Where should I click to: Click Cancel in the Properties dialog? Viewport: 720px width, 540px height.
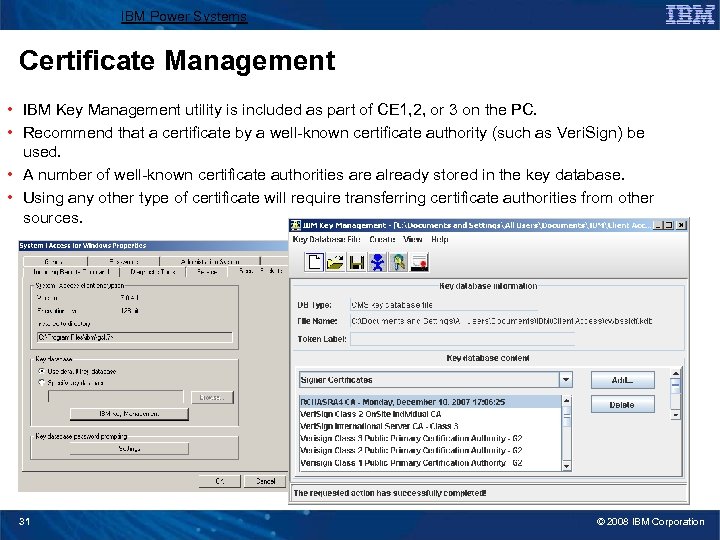(x=265, y=481)
